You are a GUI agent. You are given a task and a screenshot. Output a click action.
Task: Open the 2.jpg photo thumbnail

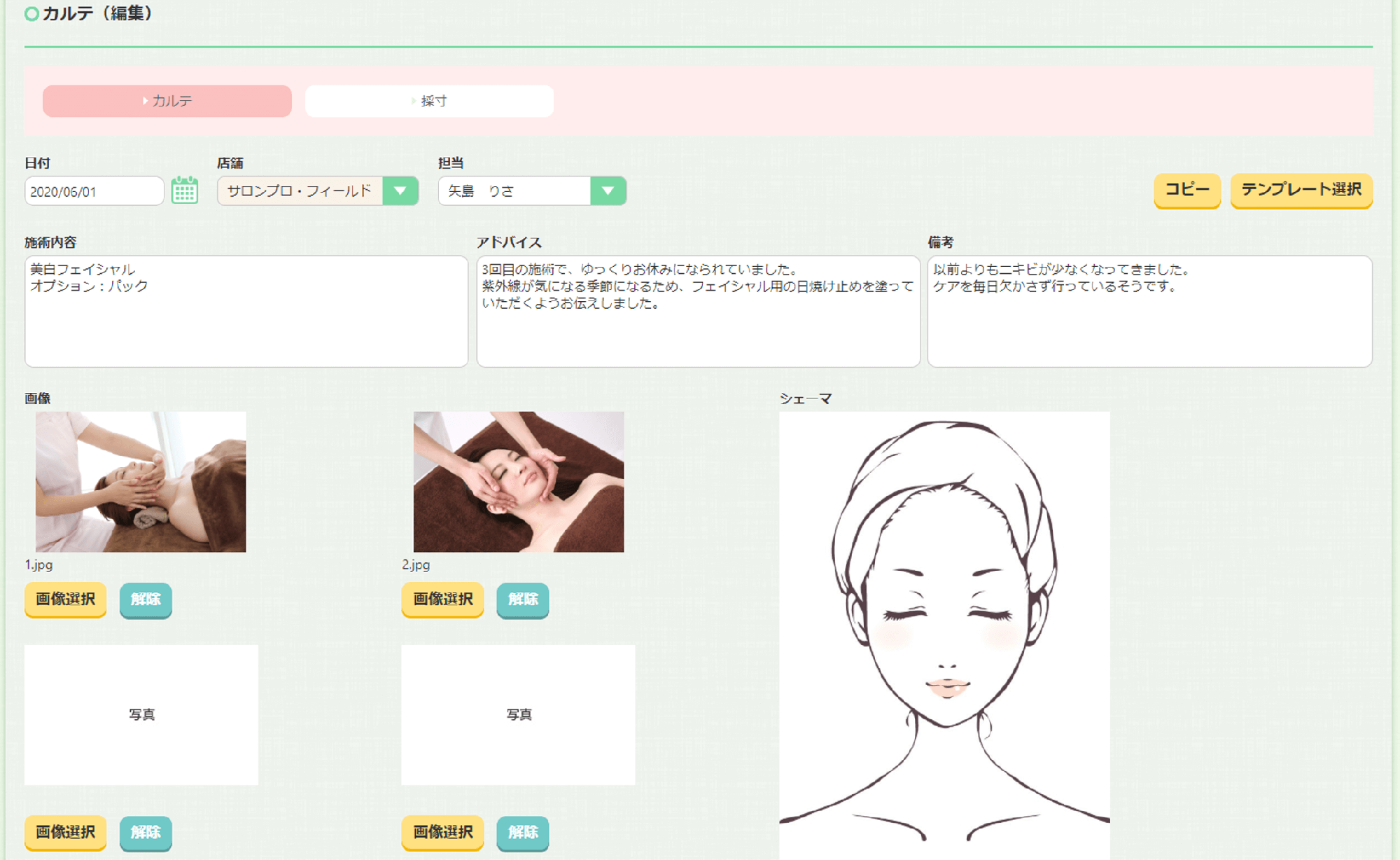click(x=519, y=482)
